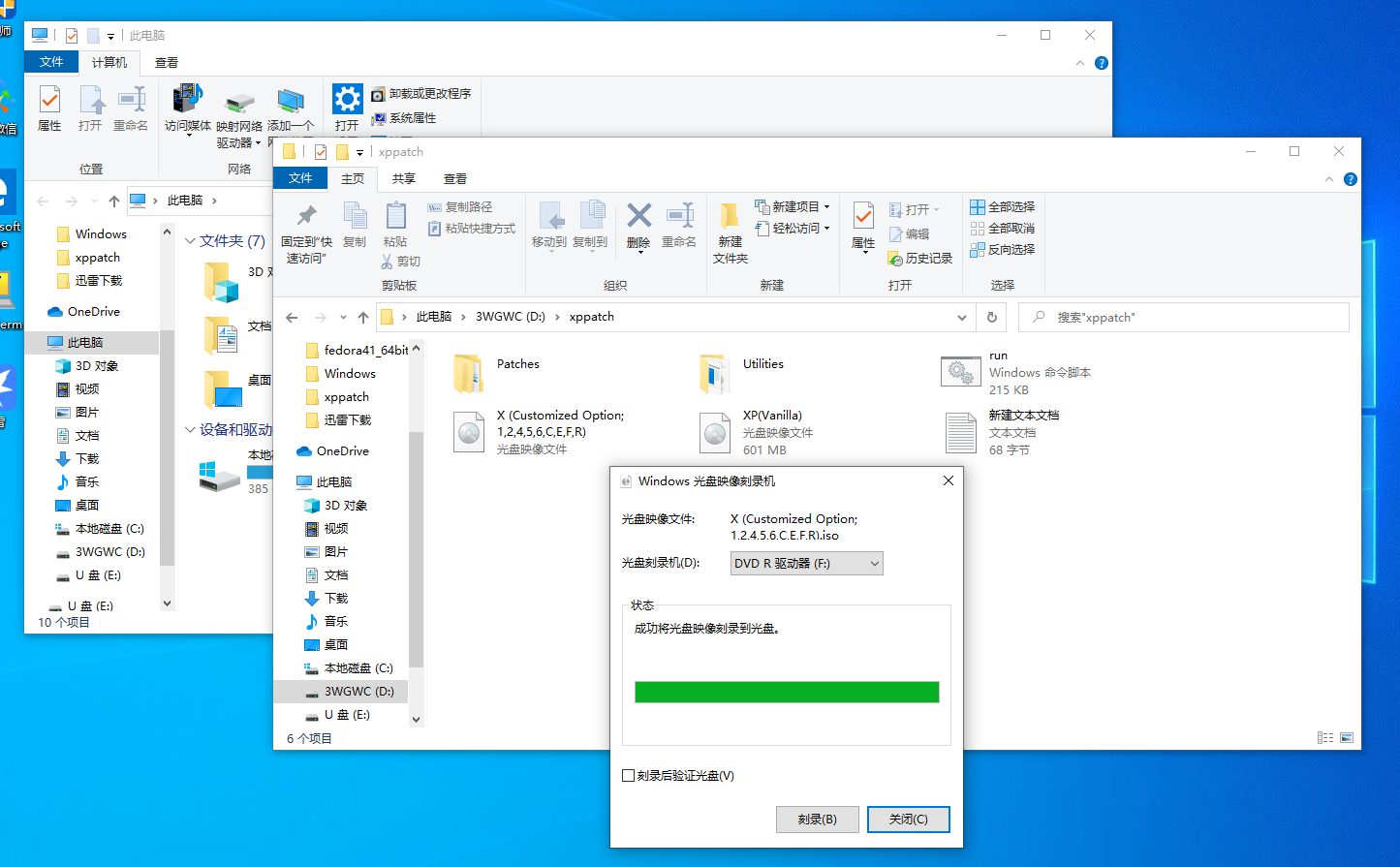This screenshot has width=1400, height=867.
Task: Click the 移动到 icon
Action: 549,216
